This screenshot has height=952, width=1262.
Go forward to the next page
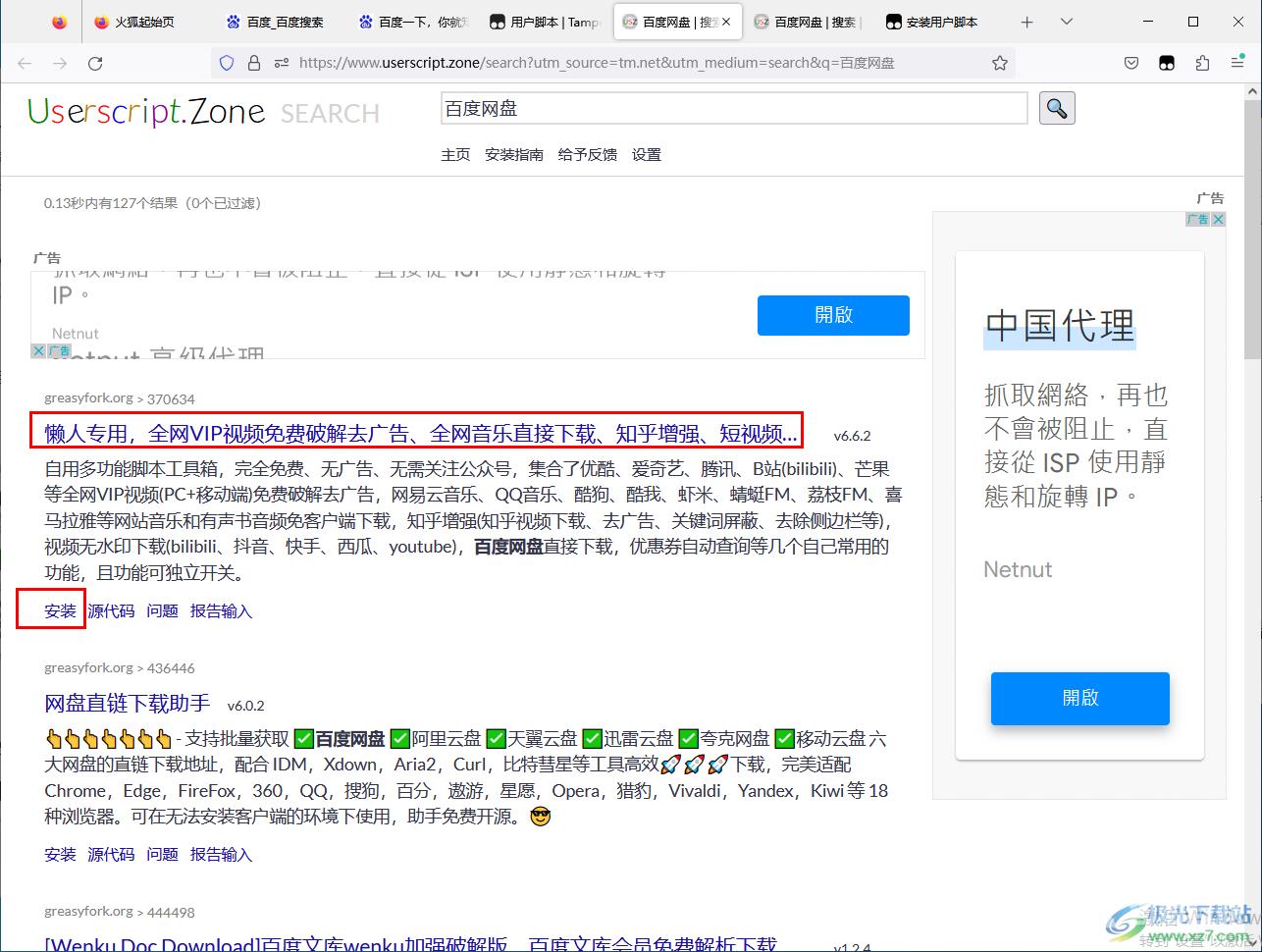[x=60, y=63]
